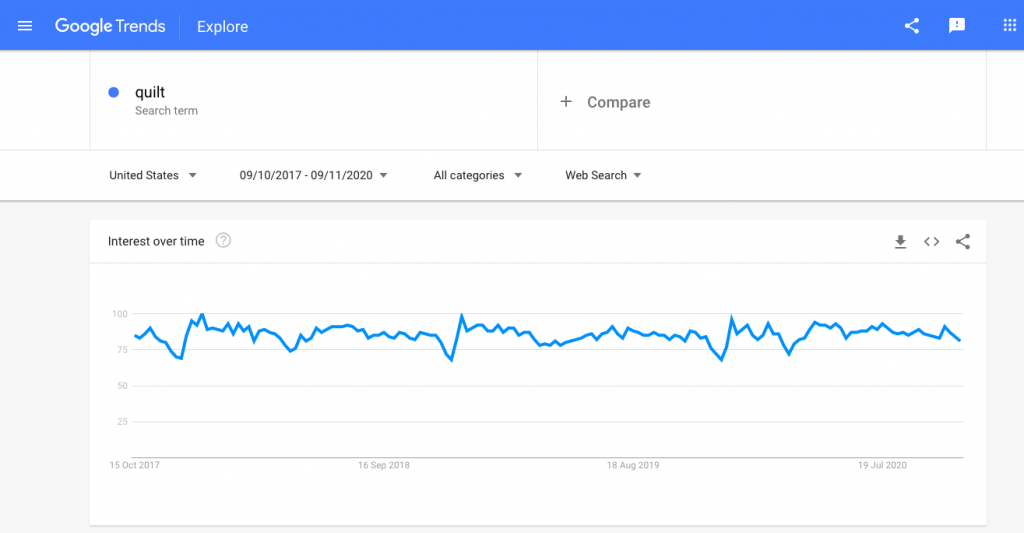This screenshot has width=1024, height=533.
Task: Open the send feedback icon
Action: [957, 26]
